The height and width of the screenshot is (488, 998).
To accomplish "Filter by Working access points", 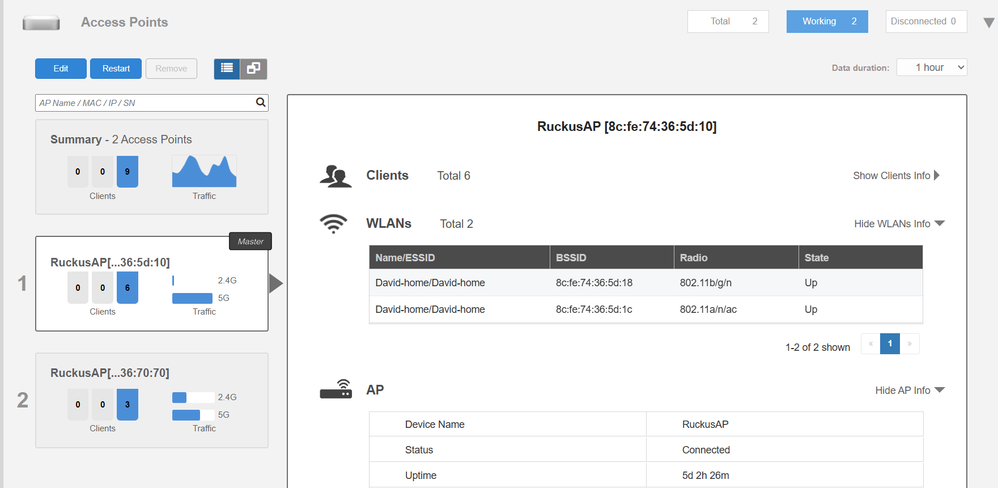I will point(827,21).
